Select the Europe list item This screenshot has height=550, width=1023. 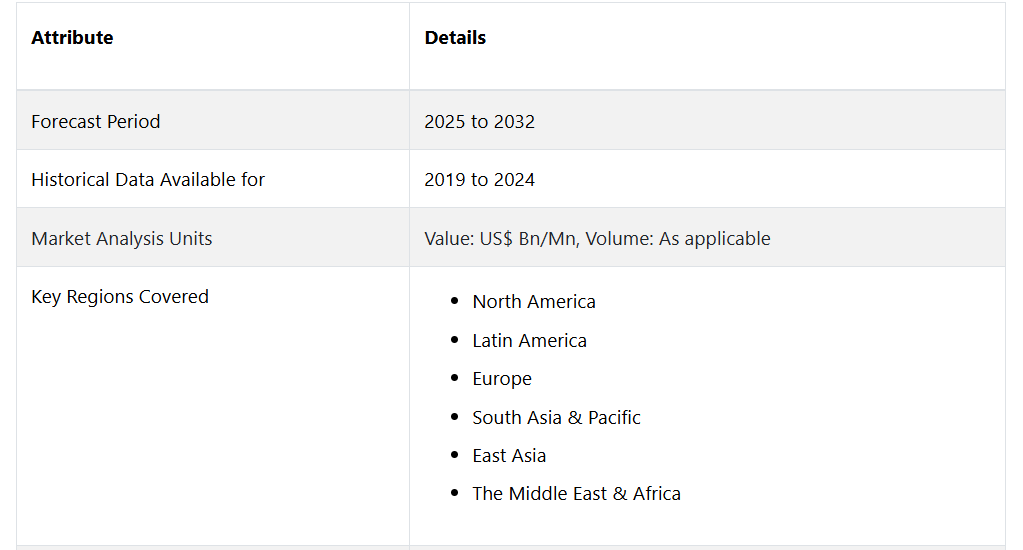coord(502,378)
